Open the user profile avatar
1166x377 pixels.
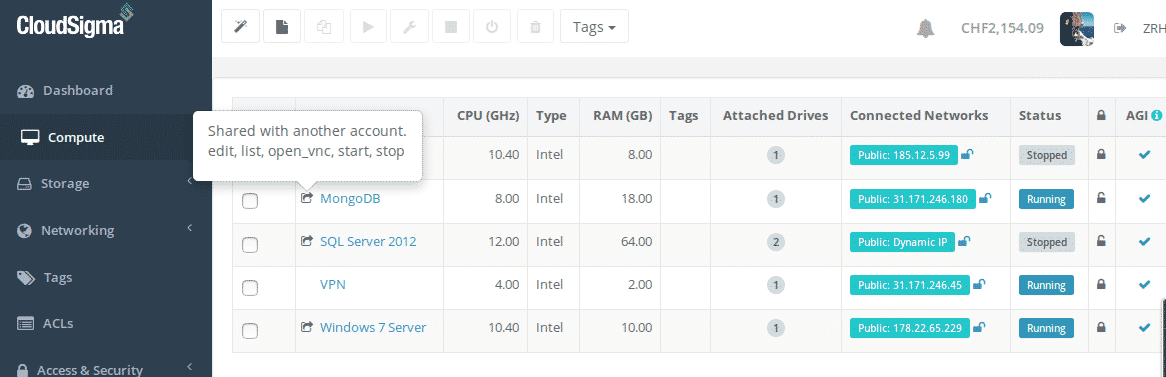1076,29
